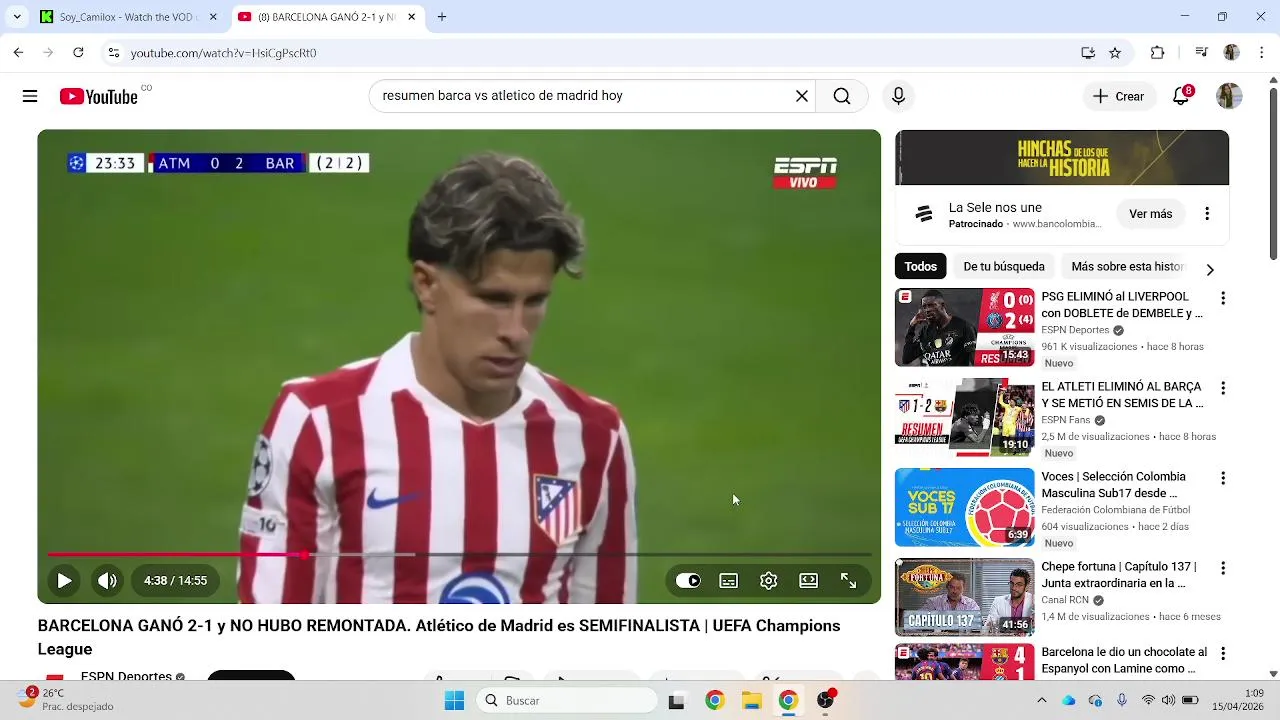Screen dimensions: 1280x720
Task: Click the 'La Sele nos une' ad title
Action: (995, 208)
